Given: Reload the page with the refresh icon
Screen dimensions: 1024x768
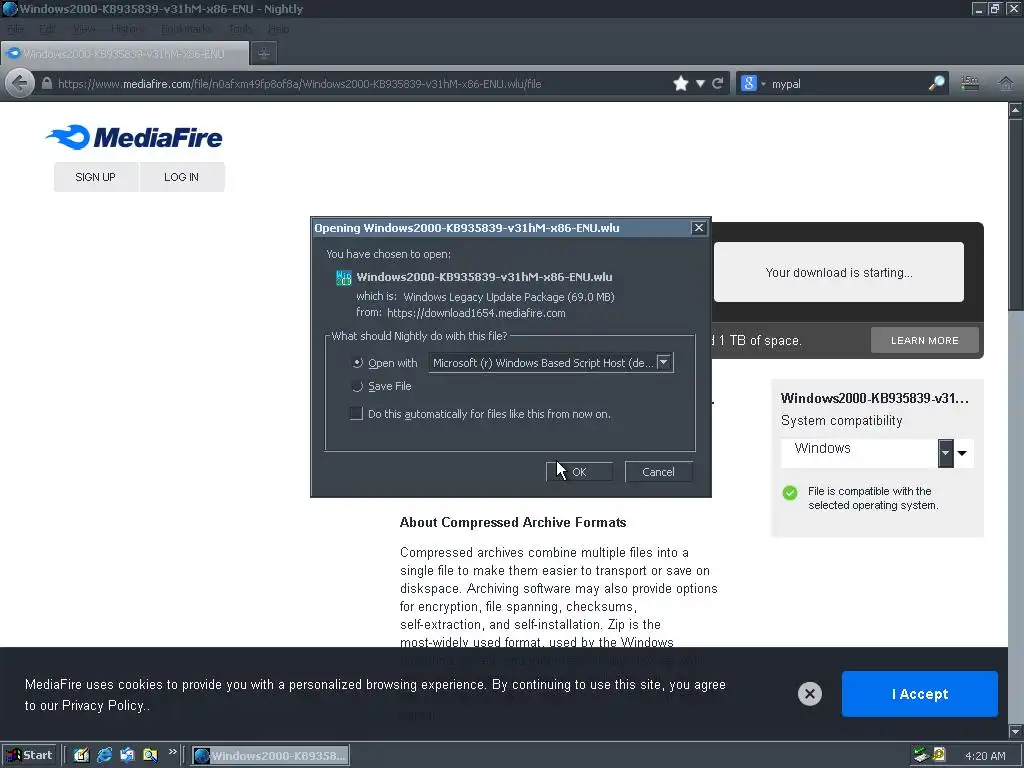Looking at the screenshot, I should pyautogui.click(x=717, y=84).
